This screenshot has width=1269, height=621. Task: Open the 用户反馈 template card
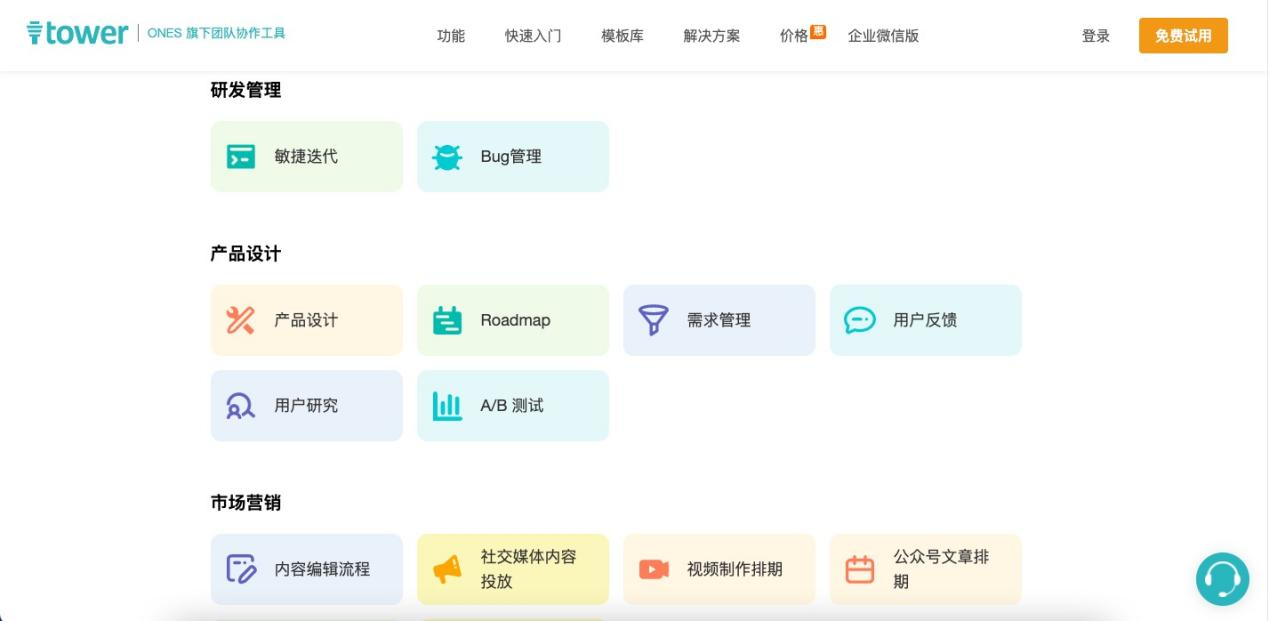(x=926, y=320)
